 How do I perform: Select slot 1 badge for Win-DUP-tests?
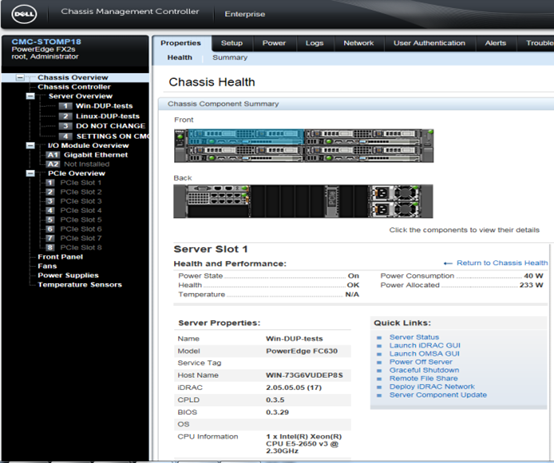[x=65, y=106]
